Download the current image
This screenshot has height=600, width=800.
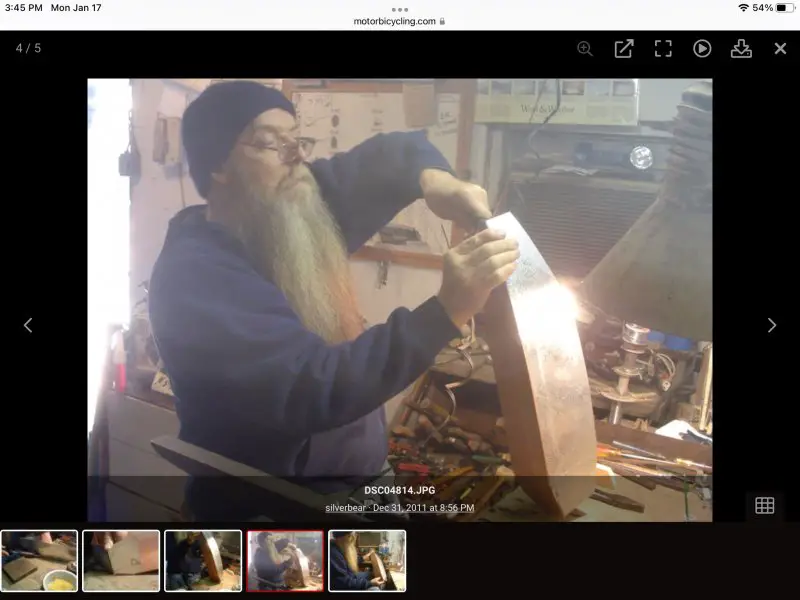[x=741, y=48]
